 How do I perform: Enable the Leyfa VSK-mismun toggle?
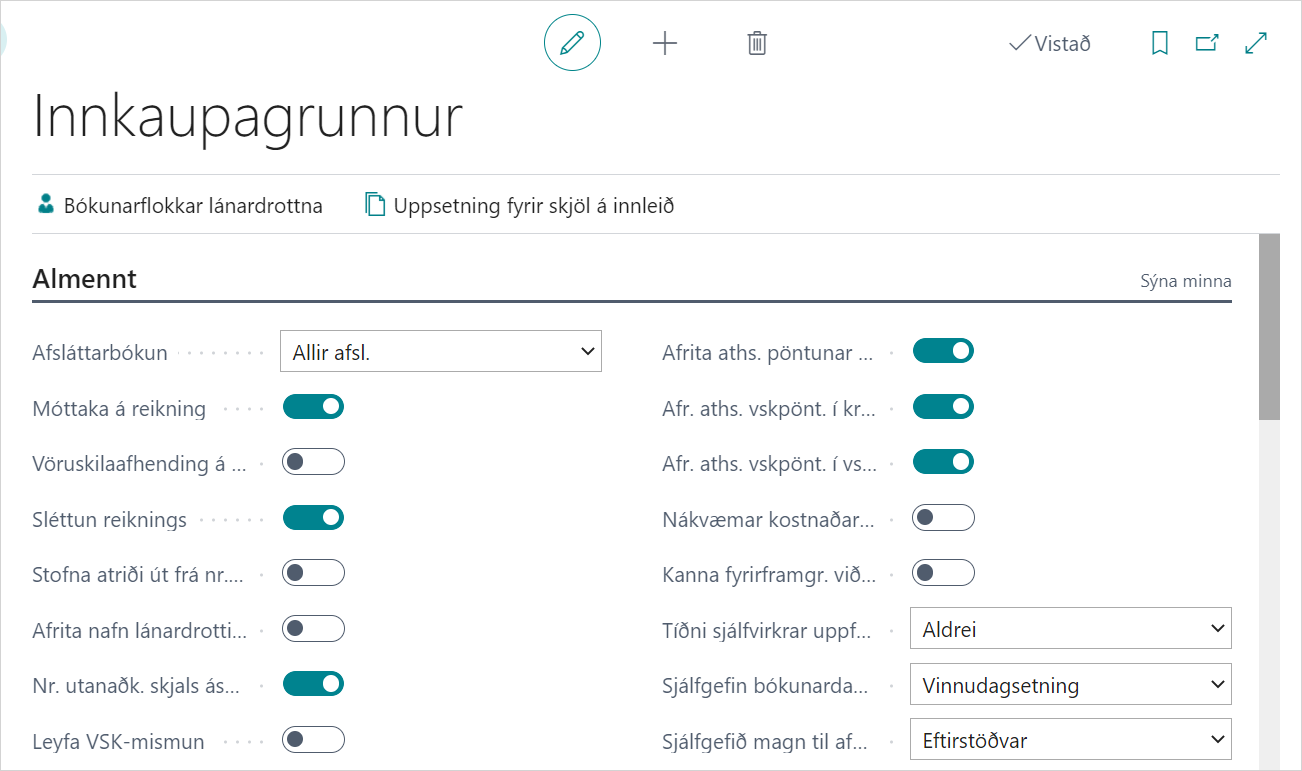(x=313, y=740)
